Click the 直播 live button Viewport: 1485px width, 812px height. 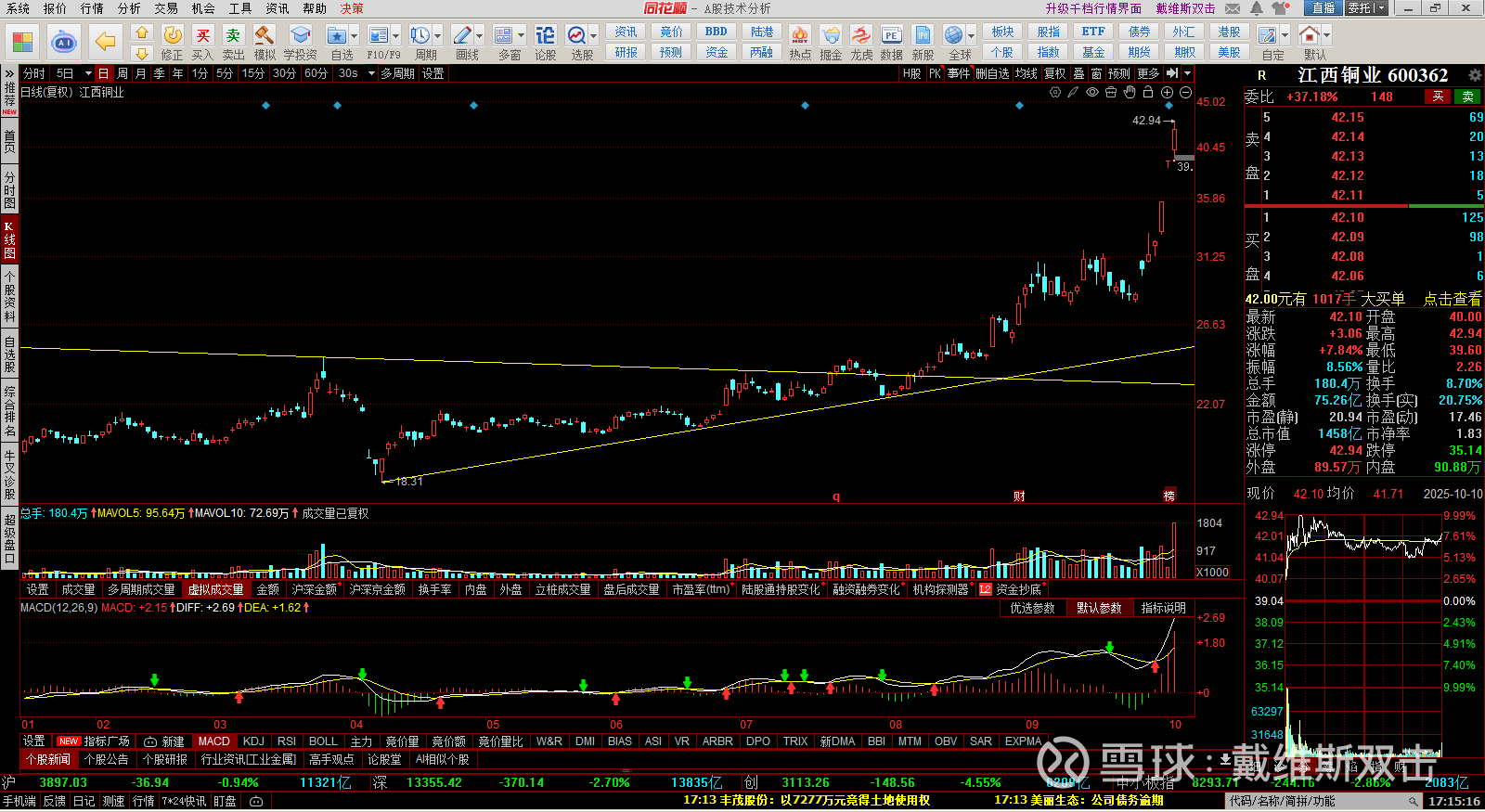[1324, 8]
